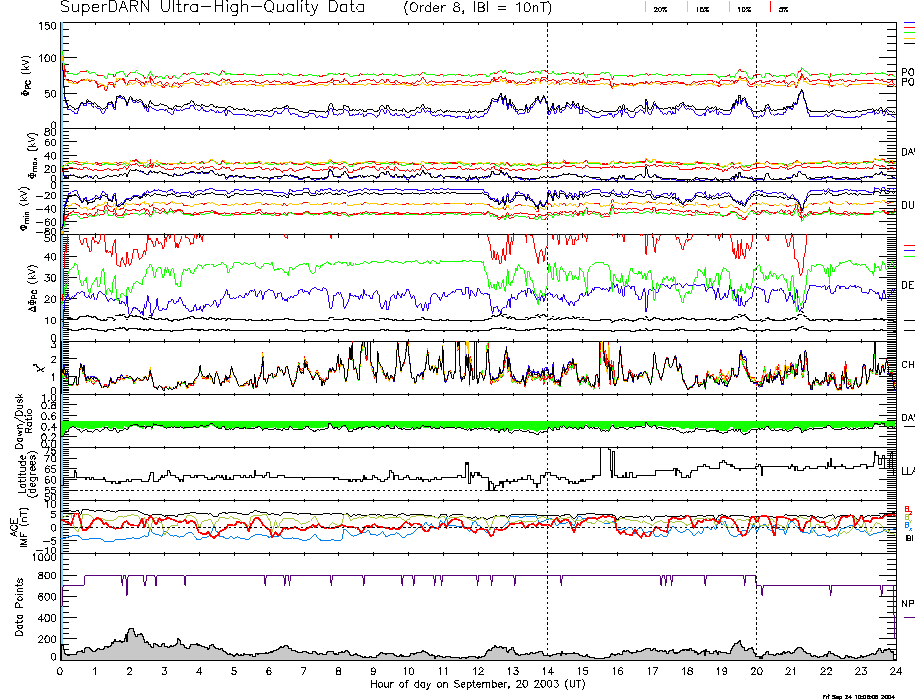This screenshot has width=915, height=700.
Task: Click the 'Hour of day on September, 20 2003' axis label
Action: click(477, 684)
